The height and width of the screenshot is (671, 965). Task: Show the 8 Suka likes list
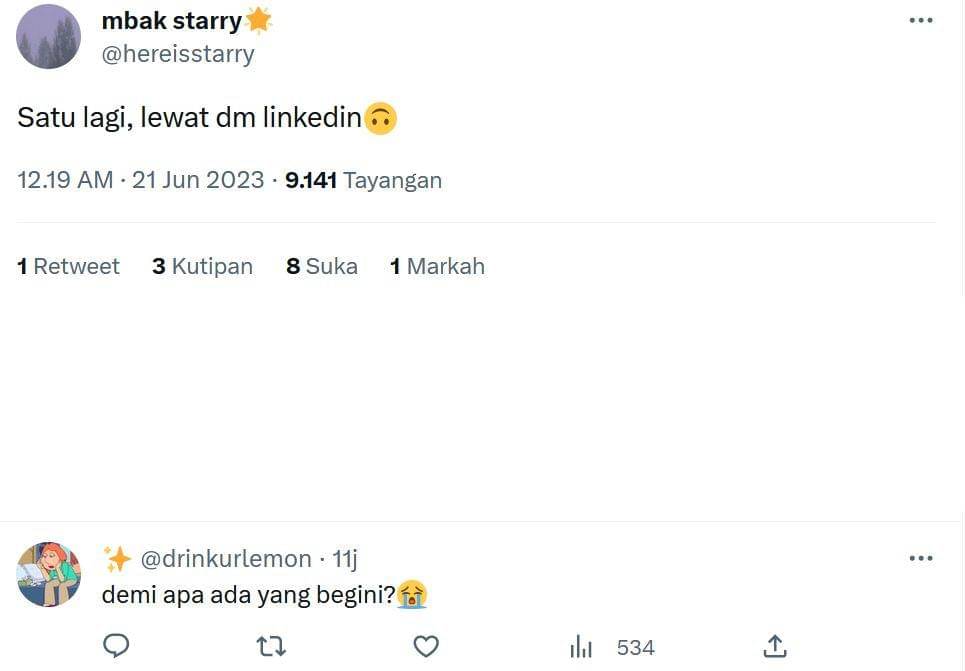pos(321,266)
